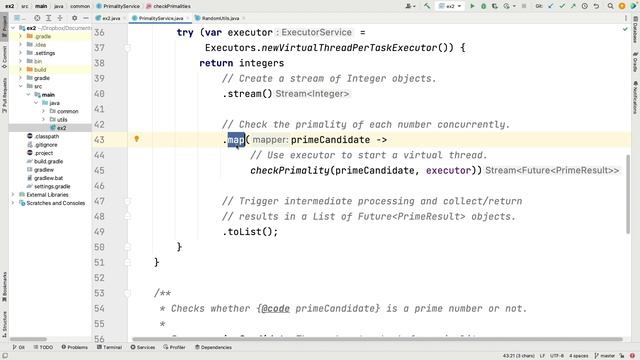The height and width of the screenshot is (360, 640).
Task: Show Git history clock icon
Action: (x=584, y=6)
